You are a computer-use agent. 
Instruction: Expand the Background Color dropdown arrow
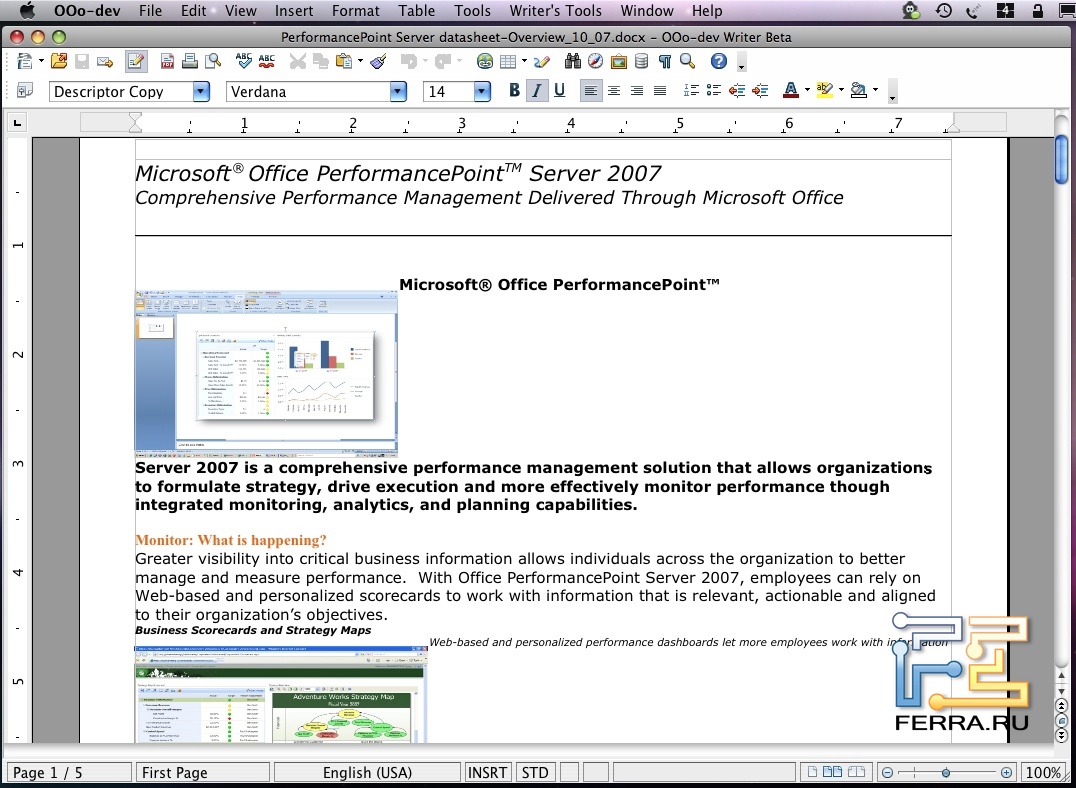tap(876, 90)
